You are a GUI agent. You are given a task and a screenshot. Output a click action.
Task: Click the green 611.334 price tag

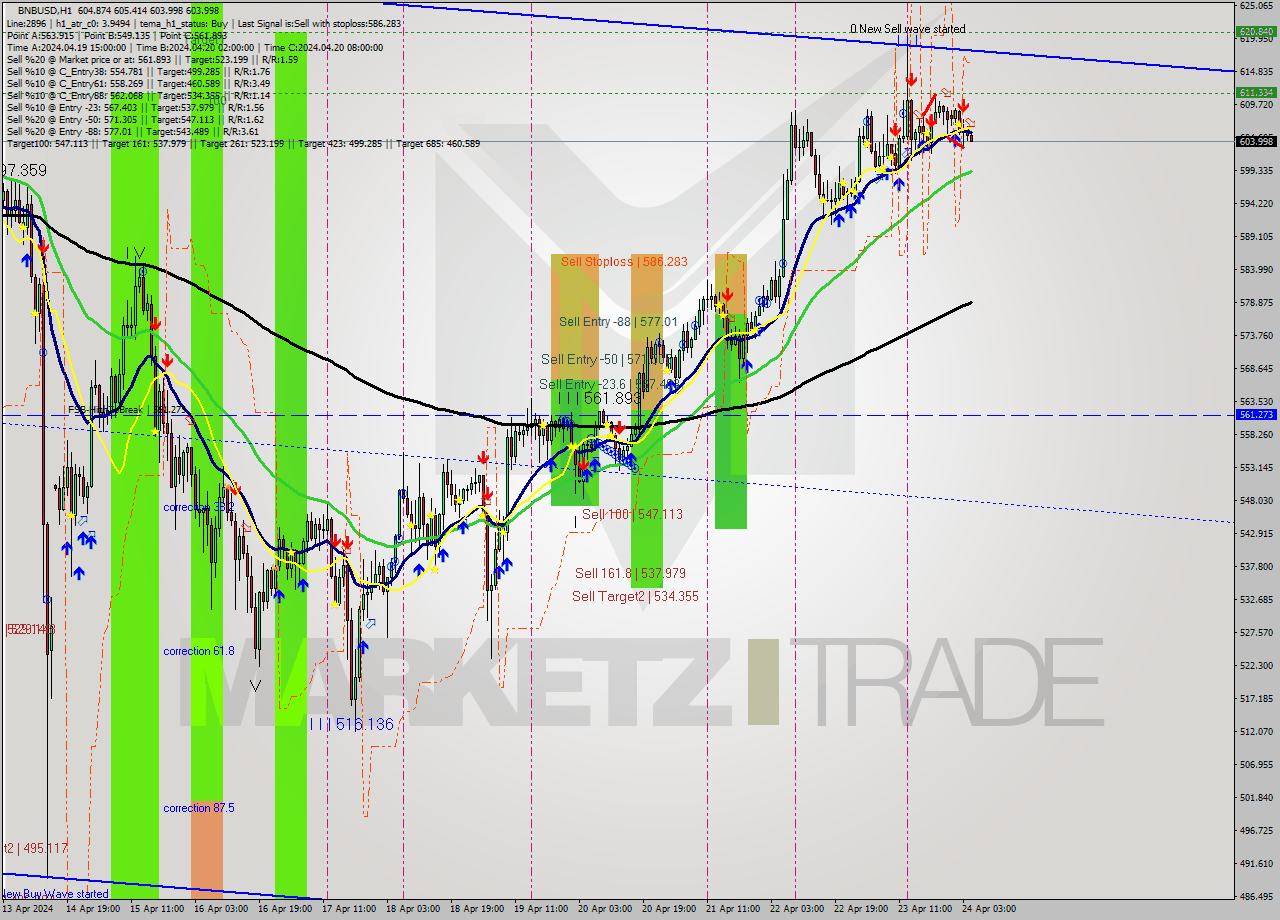coord(1256,92)
